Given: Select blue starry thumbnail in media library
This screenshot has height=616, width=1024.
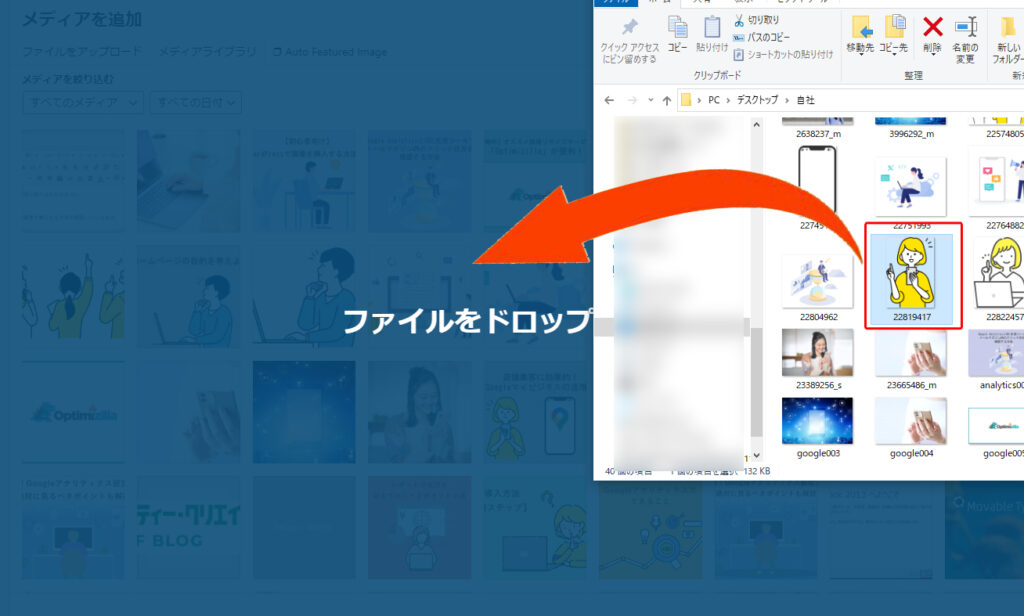Looking at the screenshot, I should (x=304, y=413).
